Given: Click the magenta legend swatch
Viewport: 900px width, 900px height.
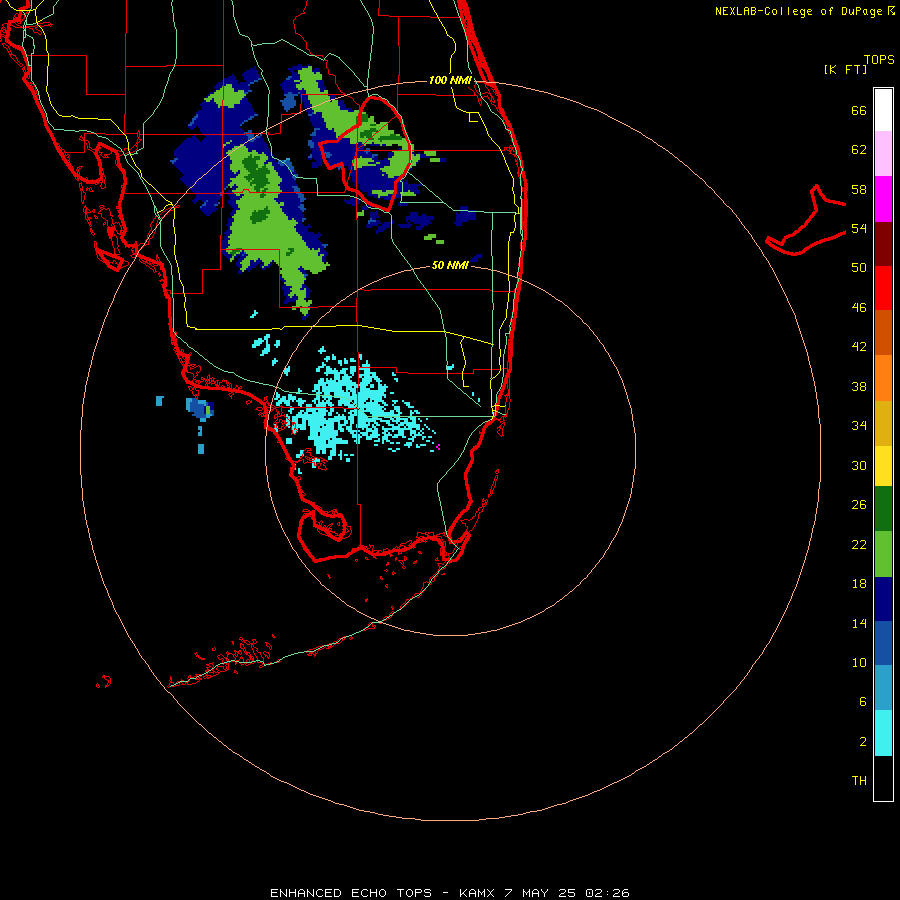Looking at the screenshot, I should pyautogui.click(x=883, y=199).
